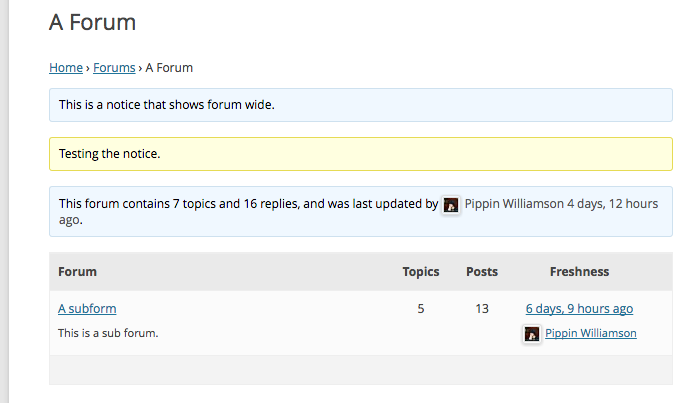Click the 'Freshness' column header
This screenshot has width=688, height=403.
tap(579, 272)
